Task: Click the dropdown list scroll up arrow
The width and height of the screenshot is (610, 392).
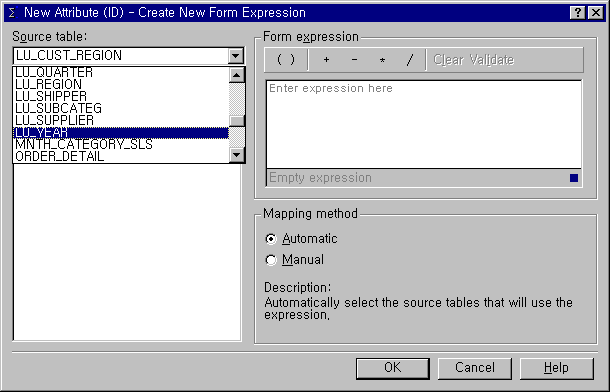Action: 237,75
